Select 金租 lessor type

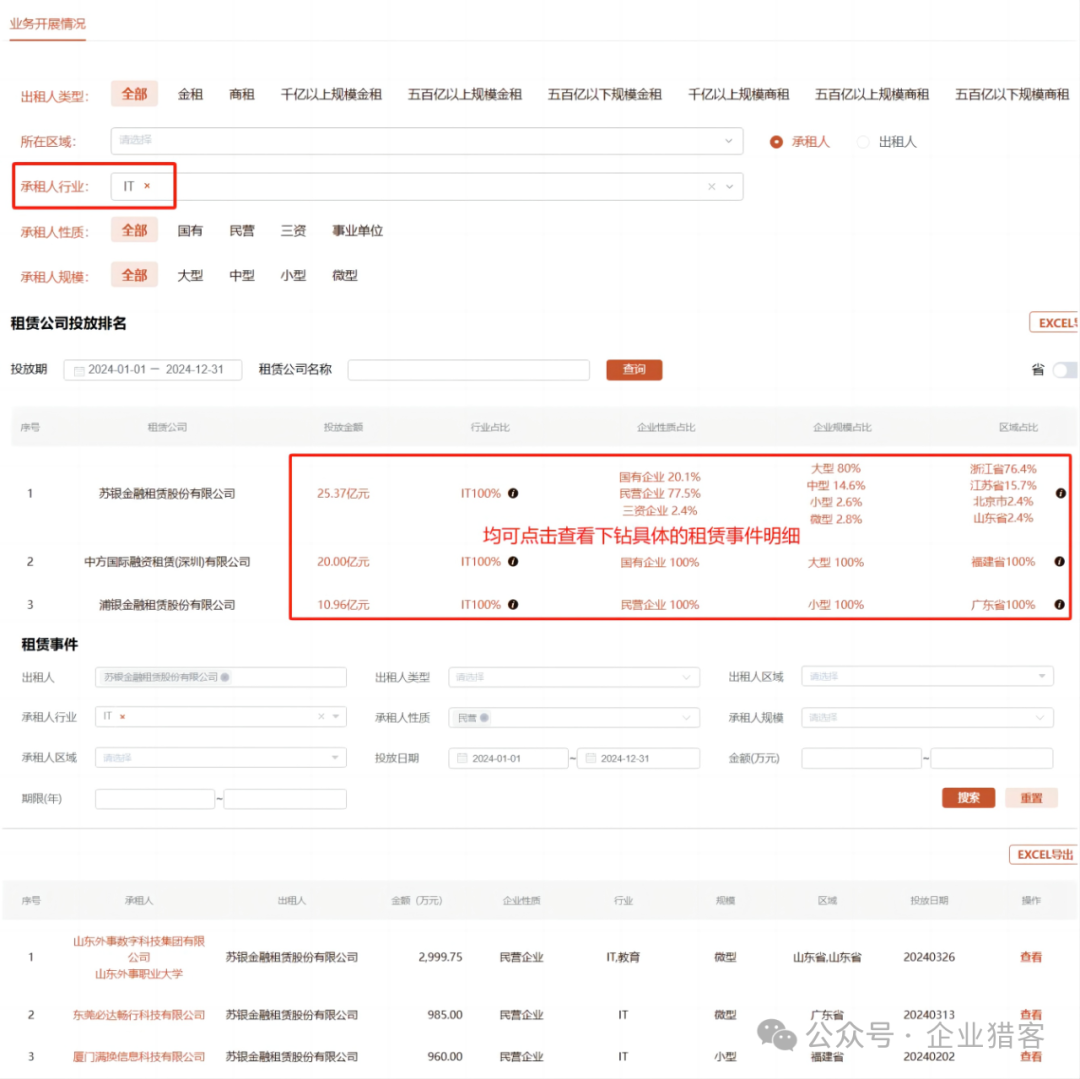(x=190, y=94)
